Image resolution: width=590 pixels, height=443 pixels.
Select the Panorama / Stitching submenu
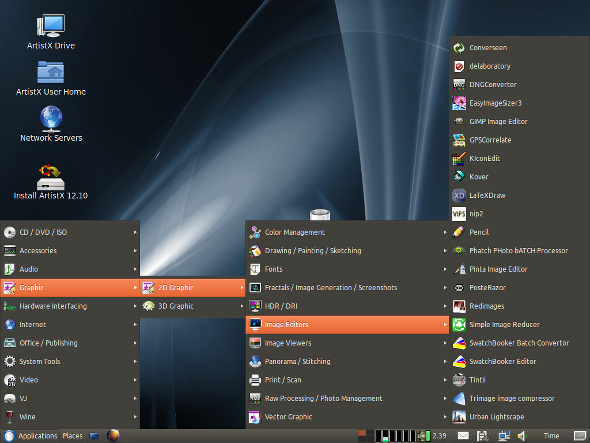(x=347, y=361)
